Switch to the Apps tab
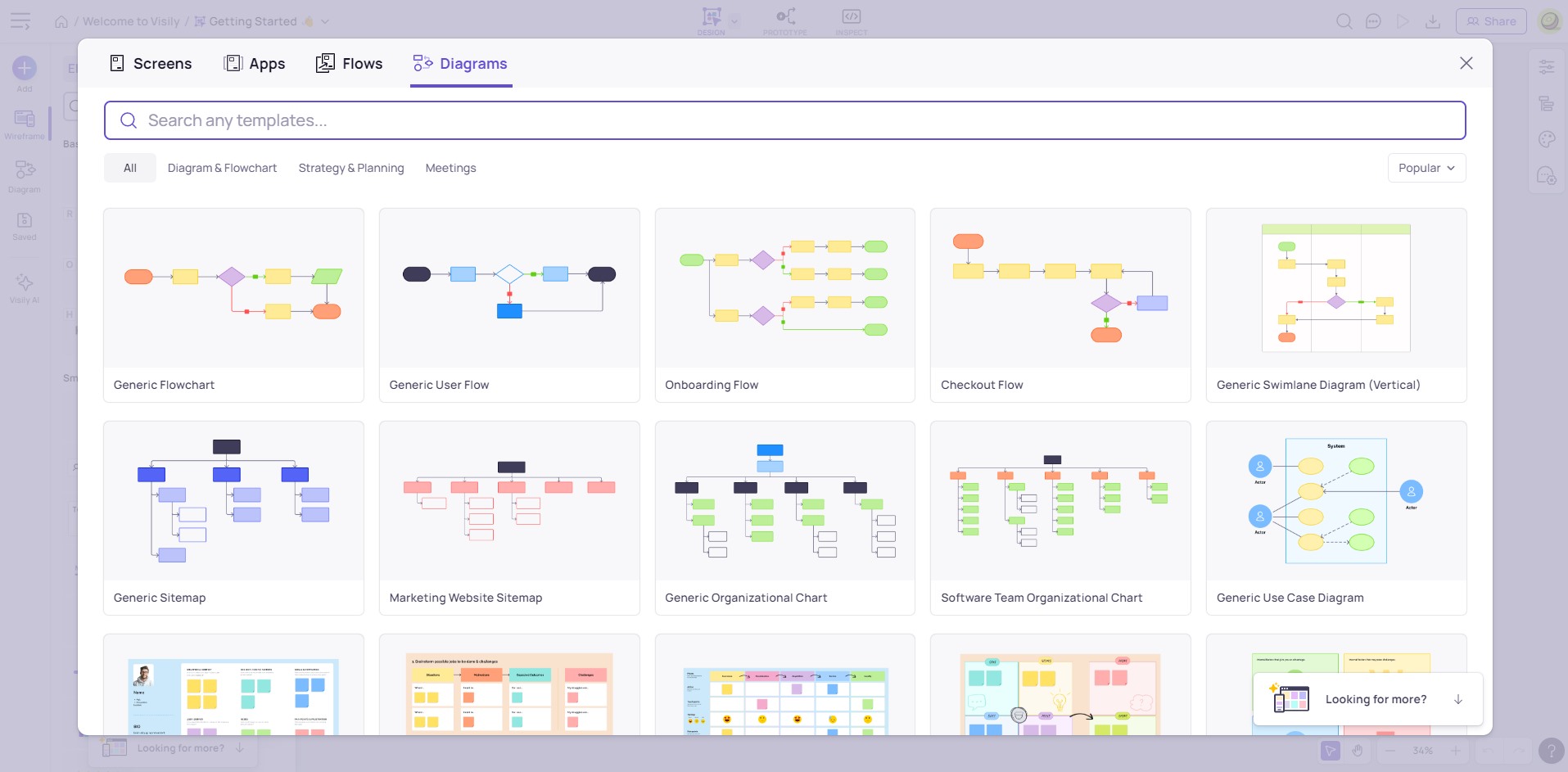This screenshot has height=772, width=1568. 255,63
